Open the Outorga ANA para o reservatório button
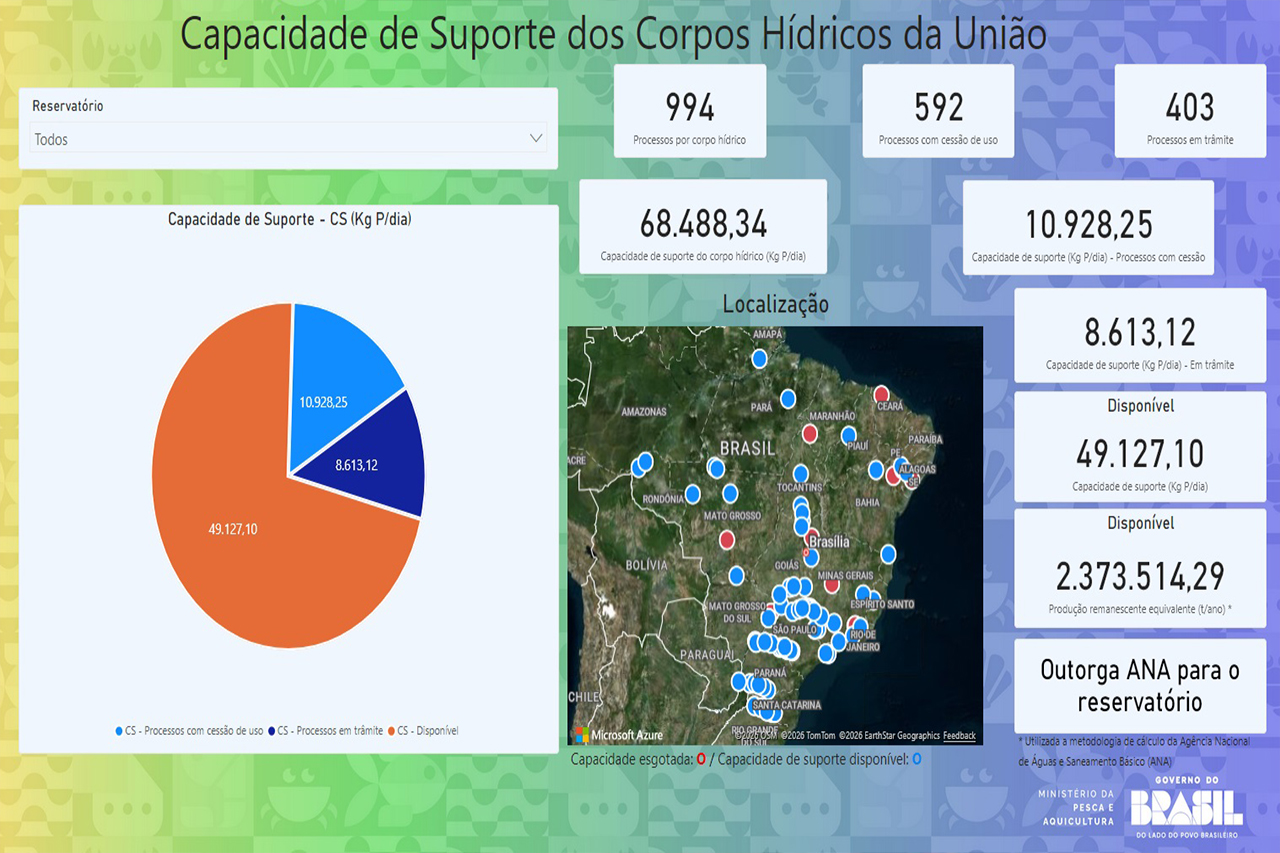Viewport: 1280px width, 853px height. pos(1140,686)
